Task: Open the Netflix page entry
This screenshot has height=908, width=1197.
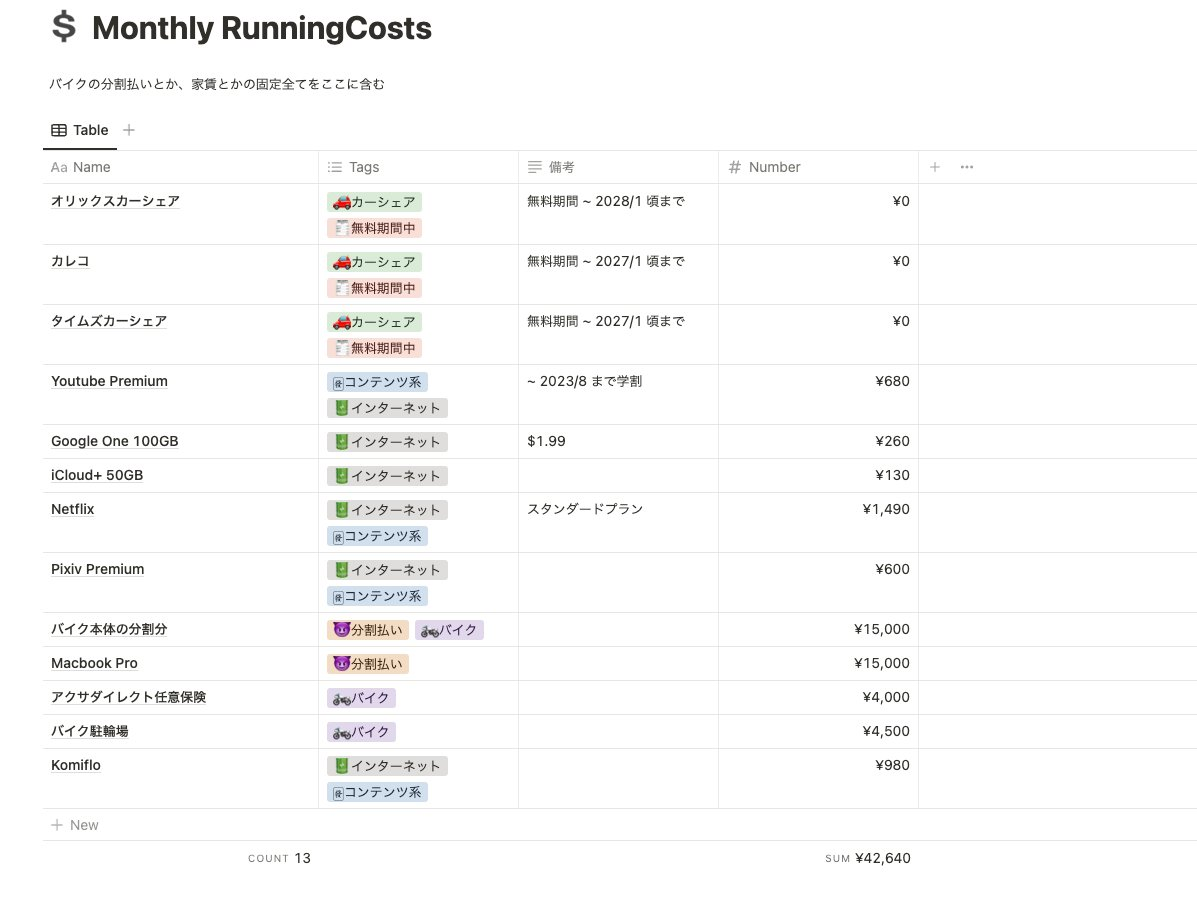Action: pyautogui.click(x=73, y=509)
